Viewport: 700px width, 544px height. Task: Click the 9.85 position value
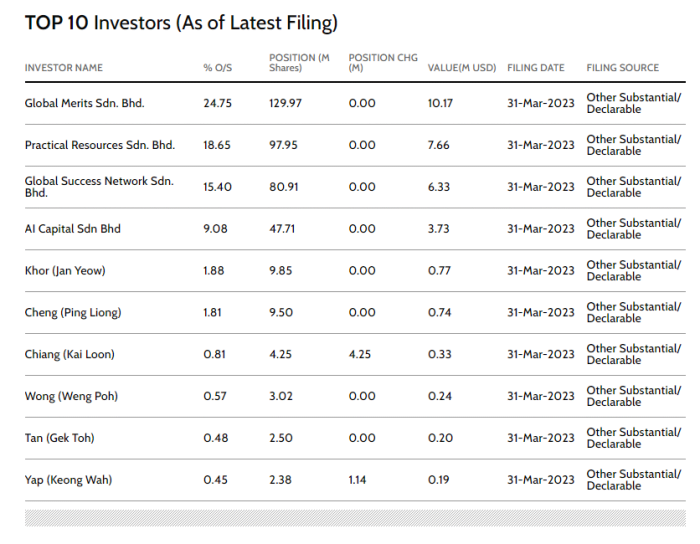pos(280,271)
